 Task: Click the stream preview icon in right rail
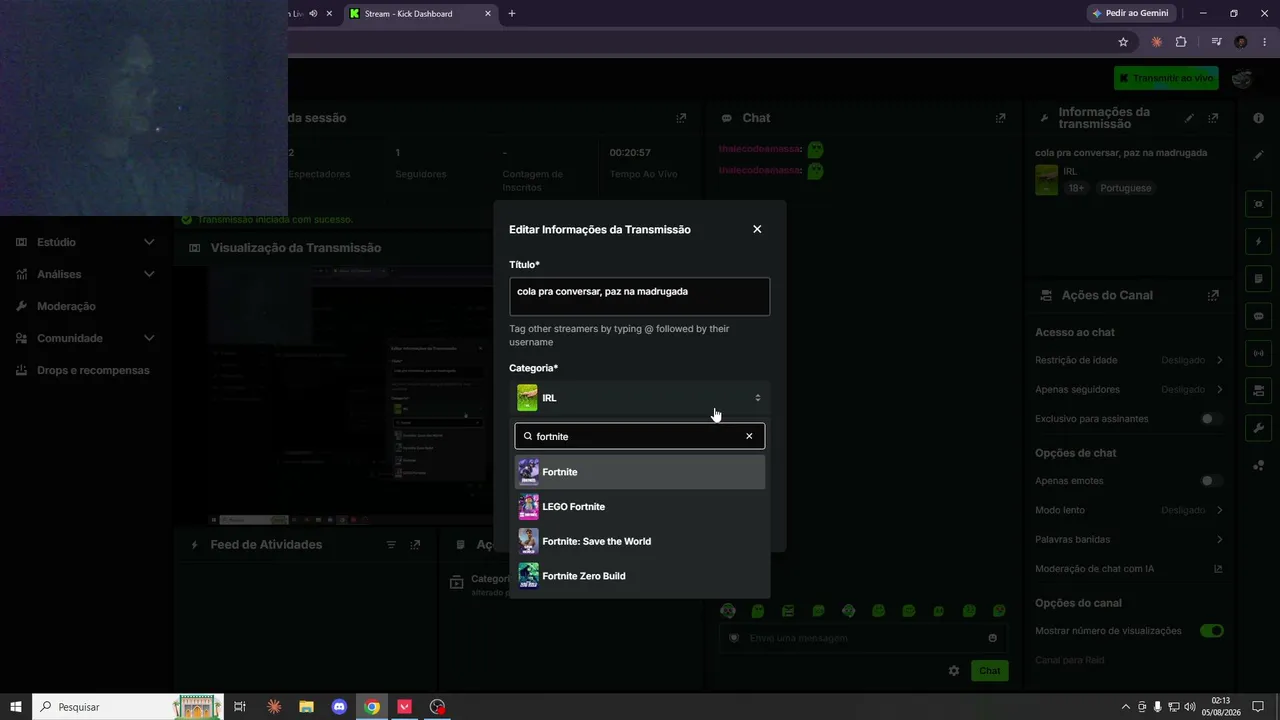(1258, 204)
